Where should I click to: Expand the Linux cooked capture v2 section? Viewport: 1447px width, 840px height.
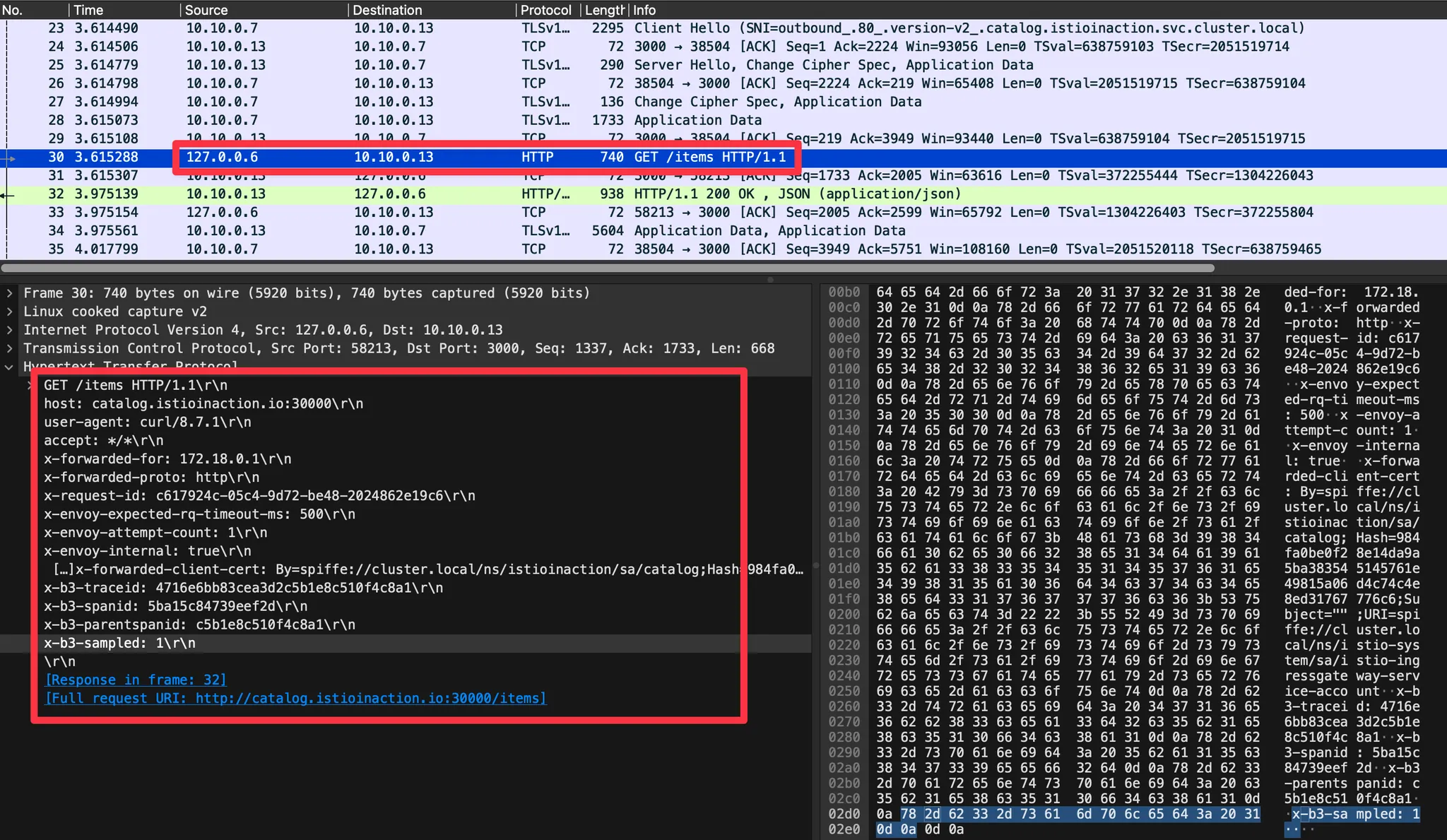[x=9, y=312]
